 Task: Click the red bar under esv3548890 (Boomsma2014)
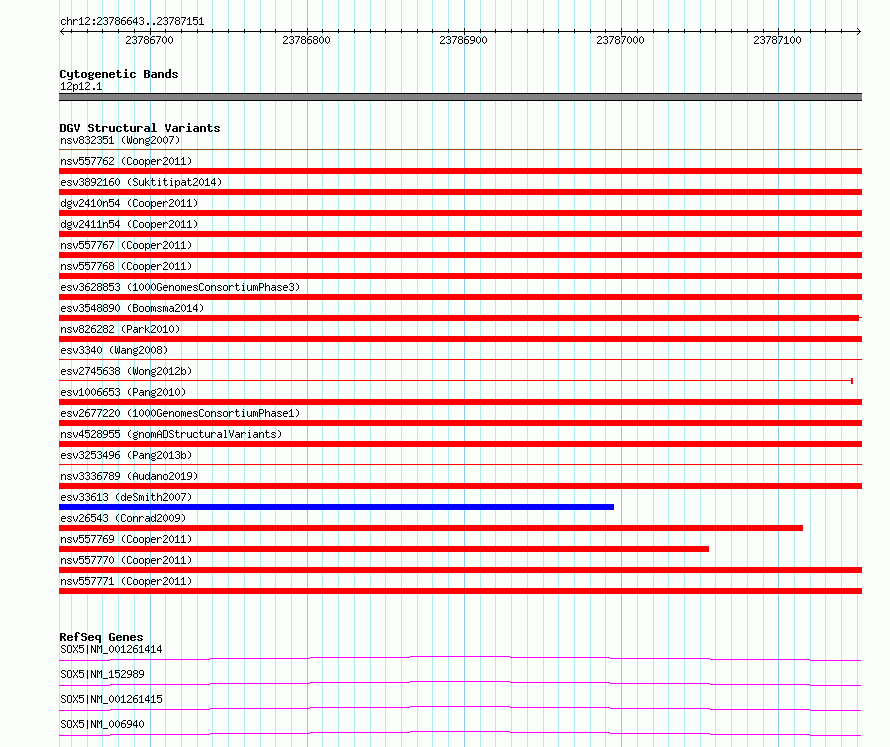click(x=459, y=318)
